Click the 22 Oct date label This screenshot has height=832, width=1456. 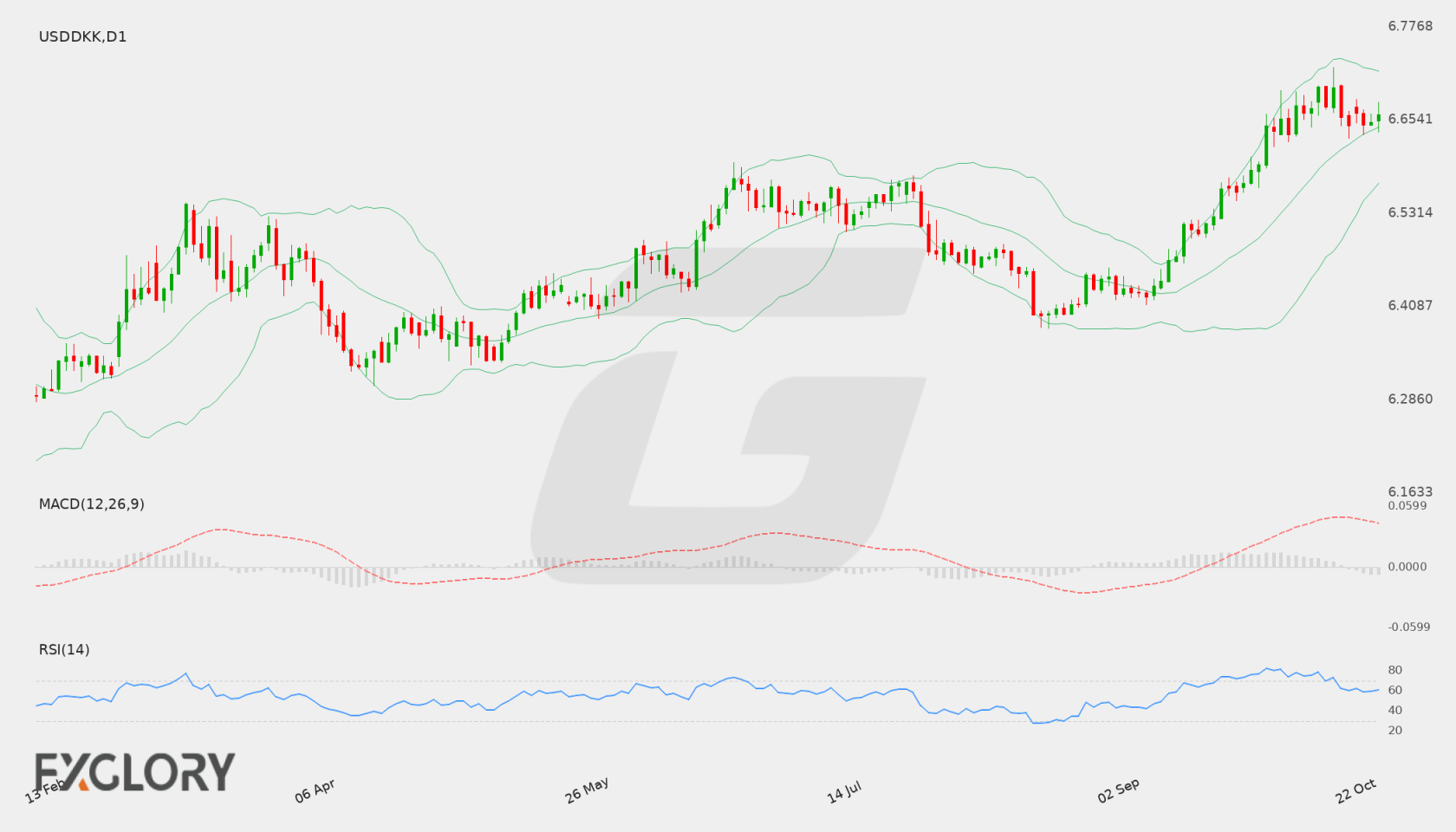click(x=1355, y=790)
